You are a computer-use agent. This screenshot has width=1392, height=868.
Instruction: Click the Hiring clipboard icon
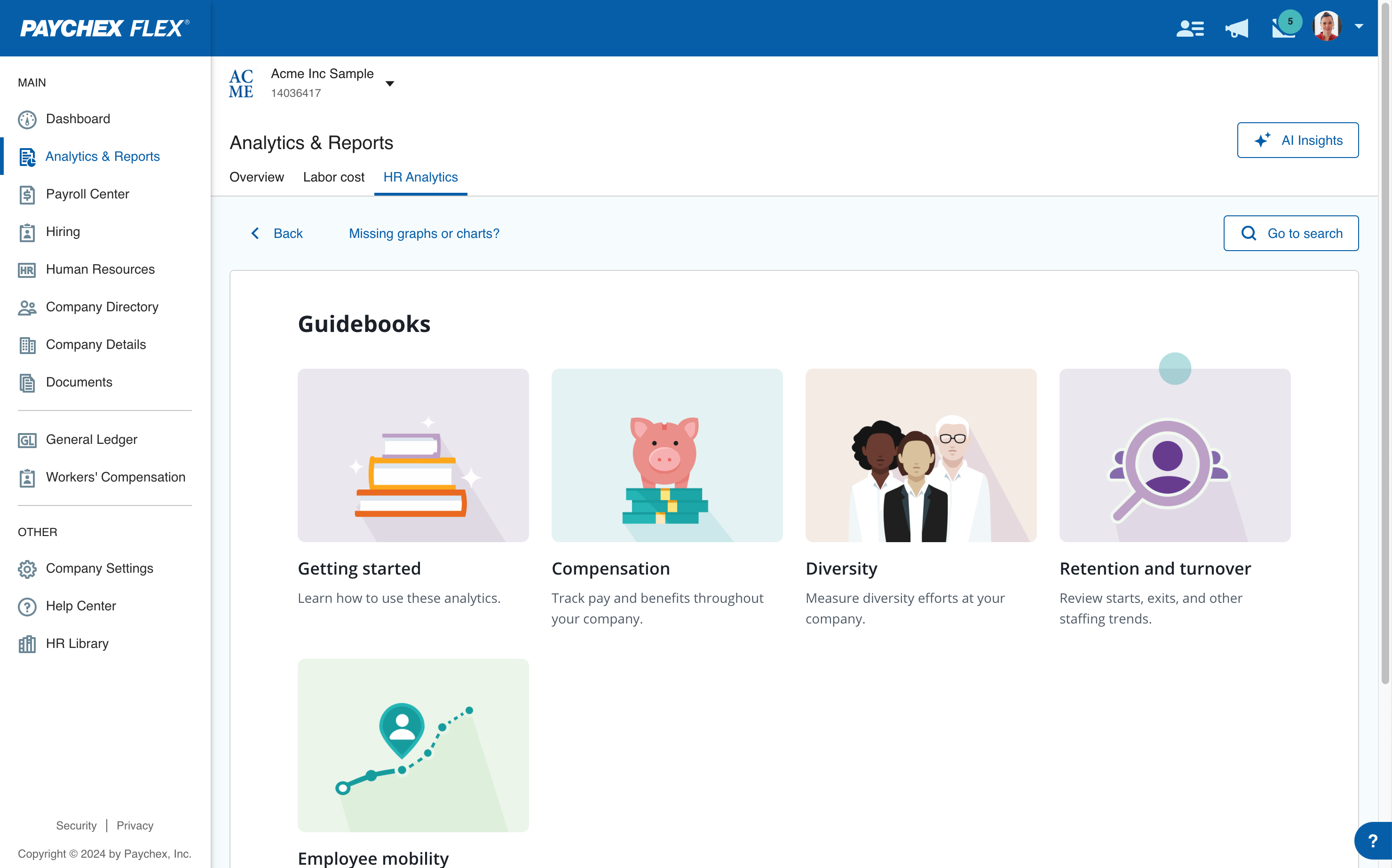pos(27,232)
